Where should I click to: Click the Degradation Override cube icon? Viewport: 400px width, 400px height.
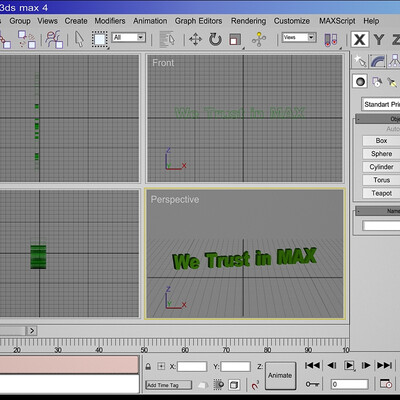(234, 385)
